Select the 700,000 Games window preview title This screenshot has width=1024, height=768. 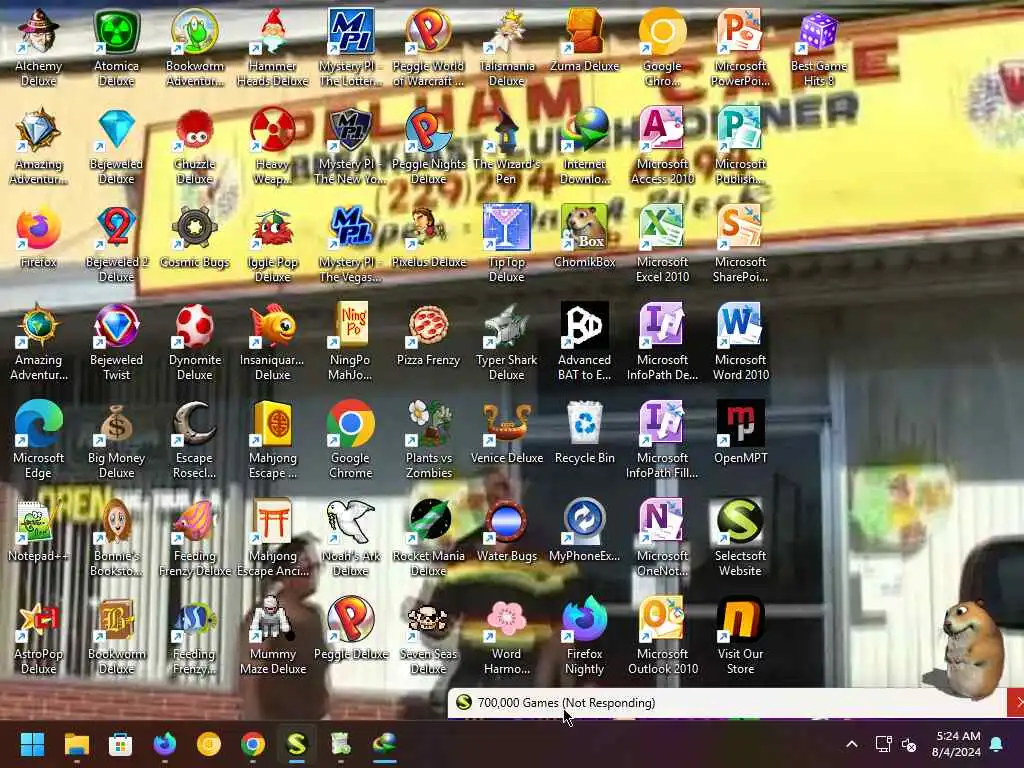click(566, 703)
